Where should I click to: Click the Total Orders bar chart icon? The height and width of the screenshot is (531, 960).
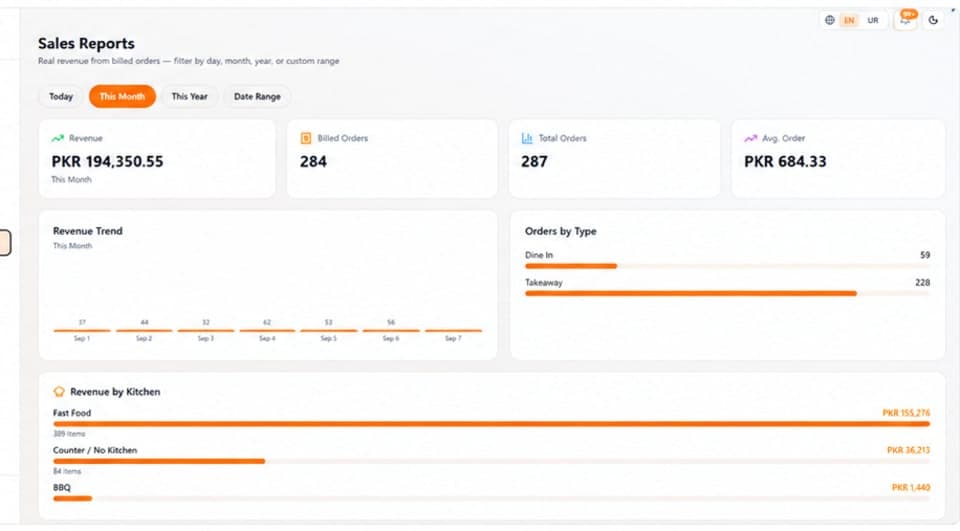tap(527, 138)
